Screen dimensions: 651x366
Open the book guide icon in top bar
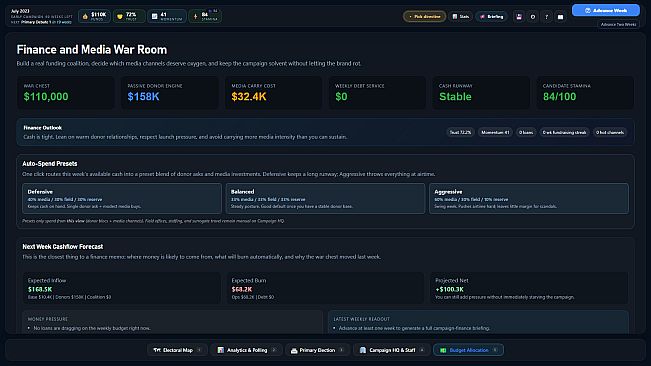click(560, 17)
